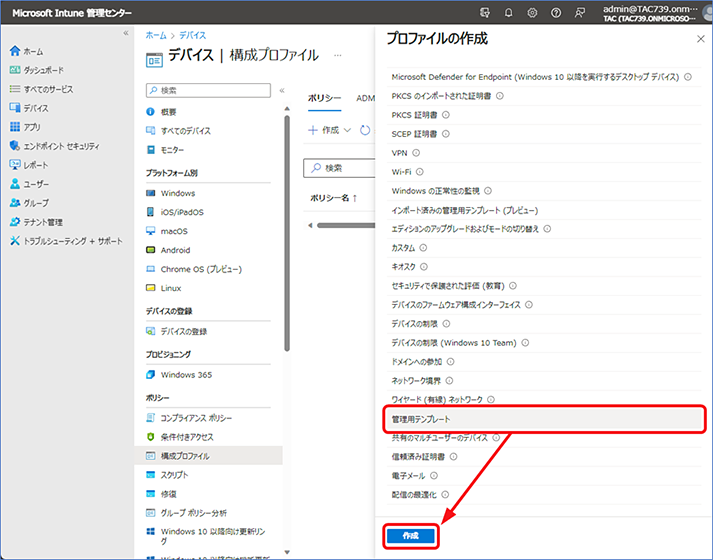This screenshot has height=560, width=713.
Task: Click the blue 作成 button
Action: click(x=411, y=536)
